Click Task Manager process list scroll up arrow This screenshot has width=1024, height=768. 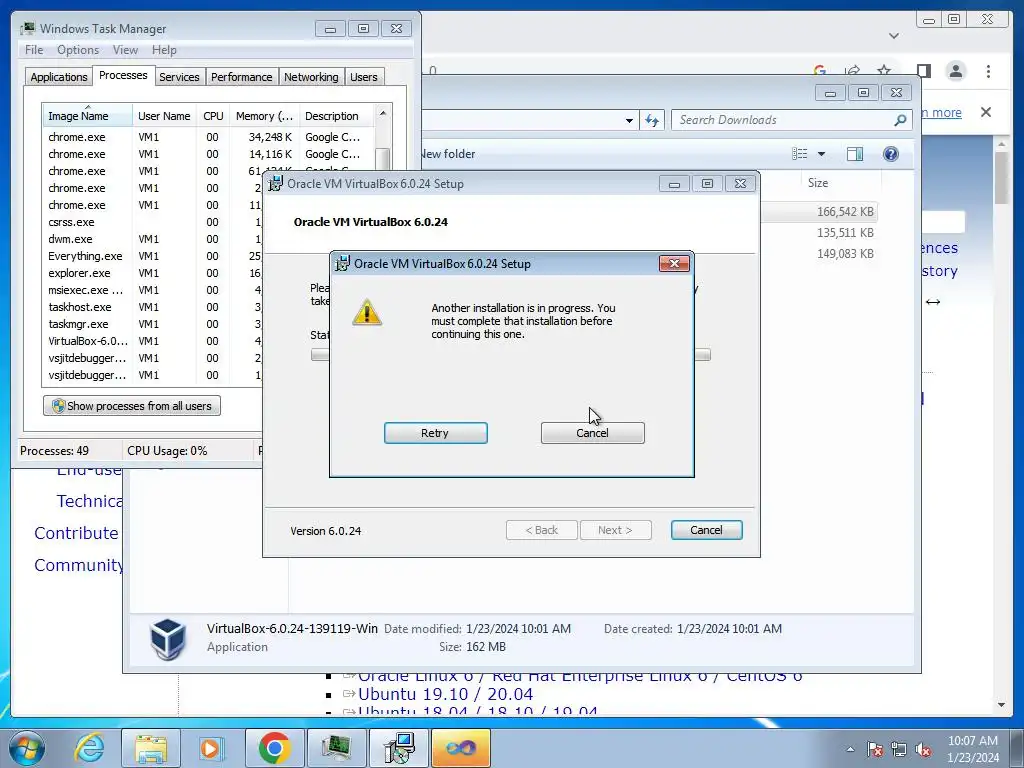click(383, 113)
